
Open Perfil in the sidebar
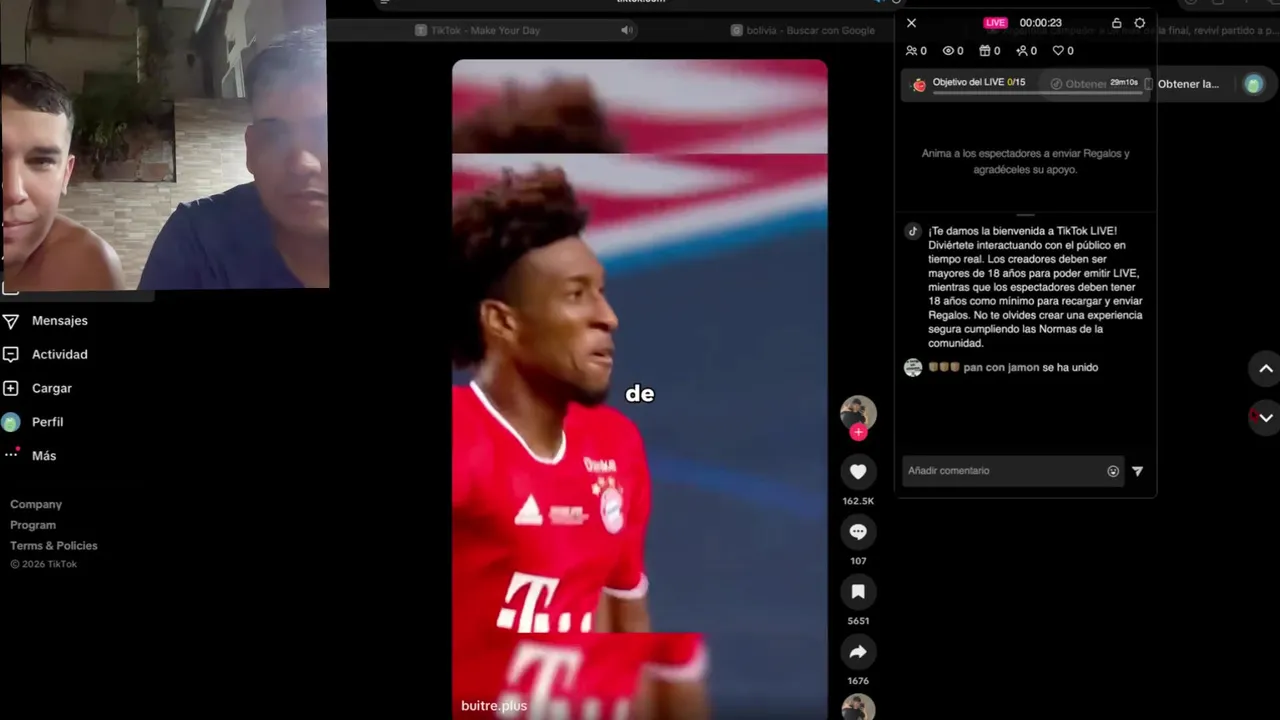coord(47,423)
